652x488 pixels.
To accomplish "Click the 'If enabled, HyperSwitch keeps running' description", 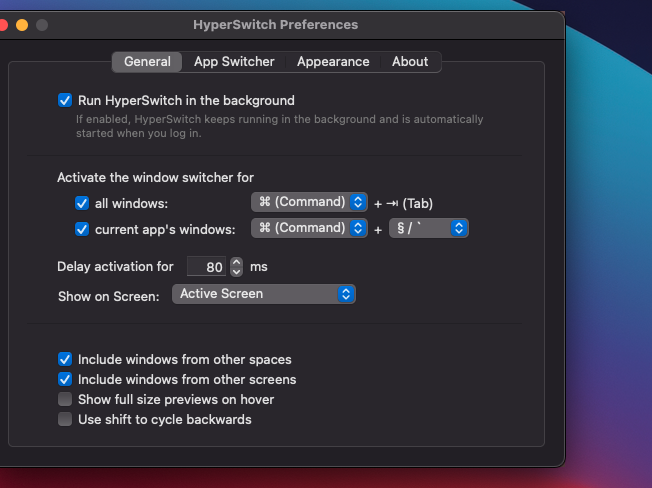I will pos(279,126).
